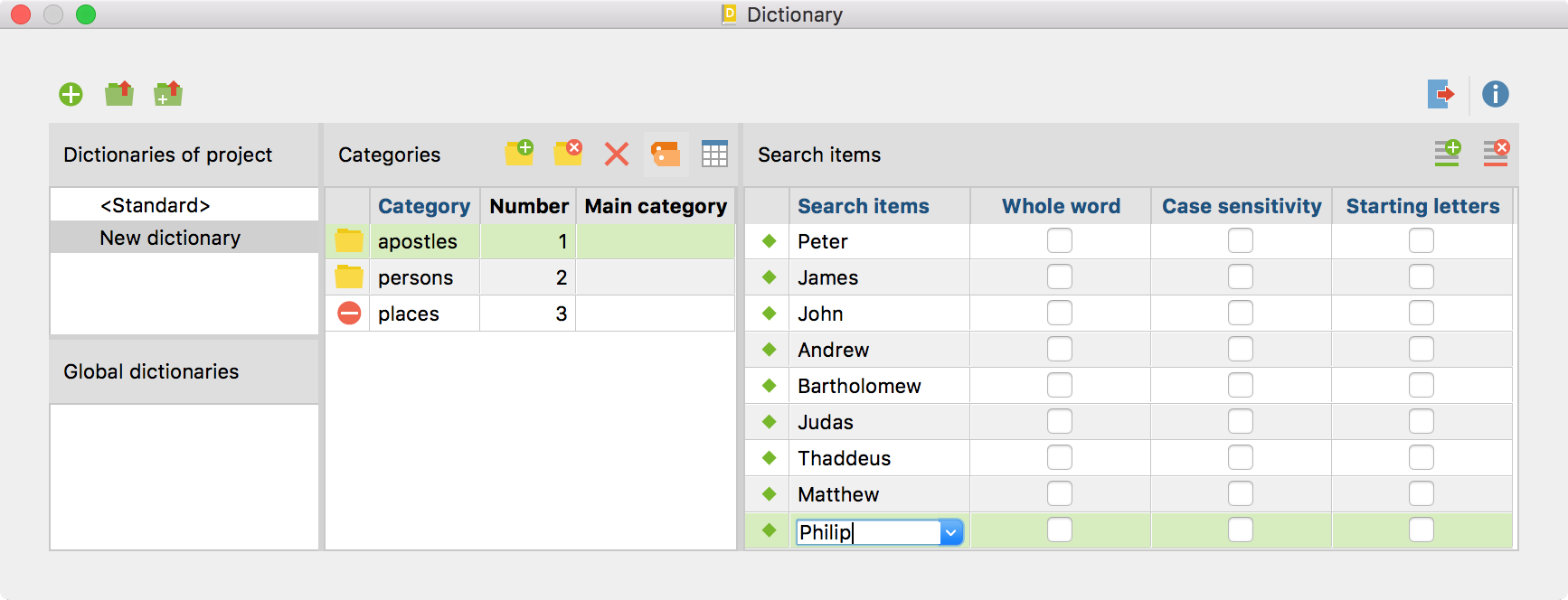The image size is (1568, 600).
Task: Sort by Search items column header
Action: pyautogui.click(x=879, y=206)
